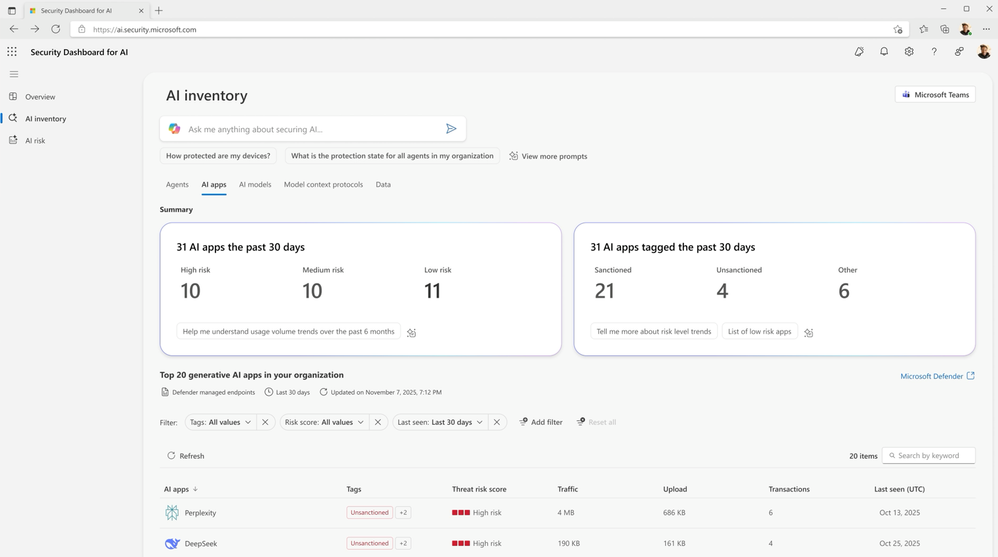This screenshot has height=557, width=998.
Task: Remove the Tags filter with X
Action: pyautogui.click(x=265, y=422)
